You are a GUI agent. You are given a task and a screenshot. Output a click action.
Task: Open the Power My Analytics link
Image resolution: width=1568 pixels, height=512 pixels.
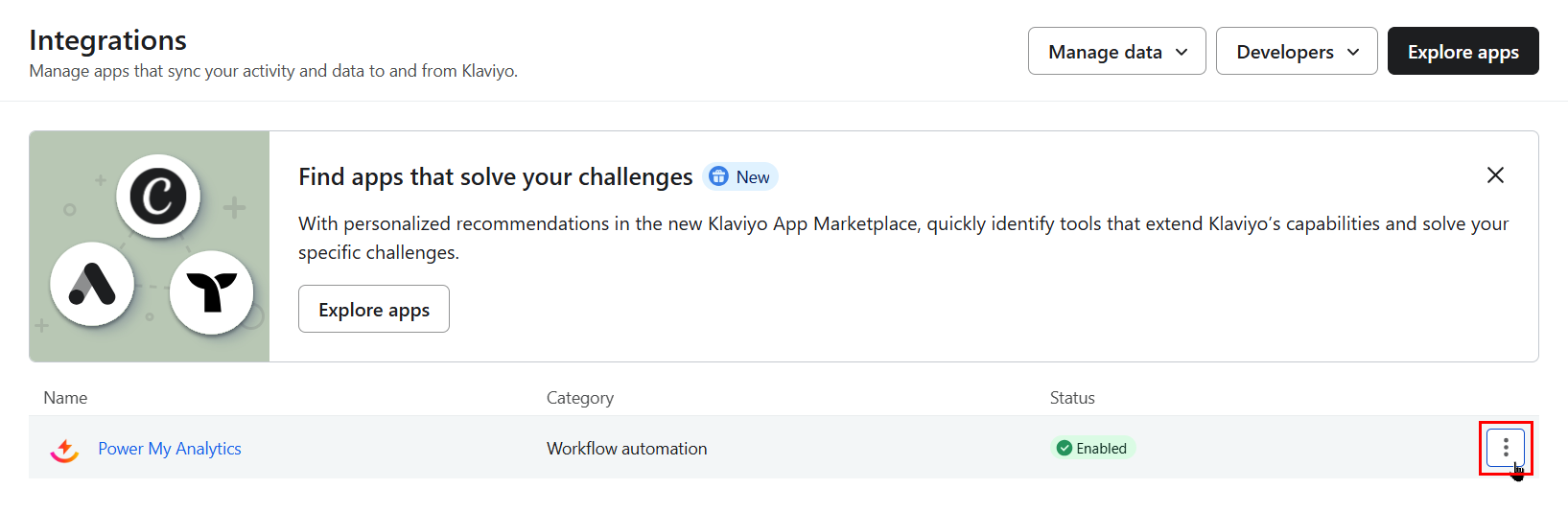click(170, 449)
